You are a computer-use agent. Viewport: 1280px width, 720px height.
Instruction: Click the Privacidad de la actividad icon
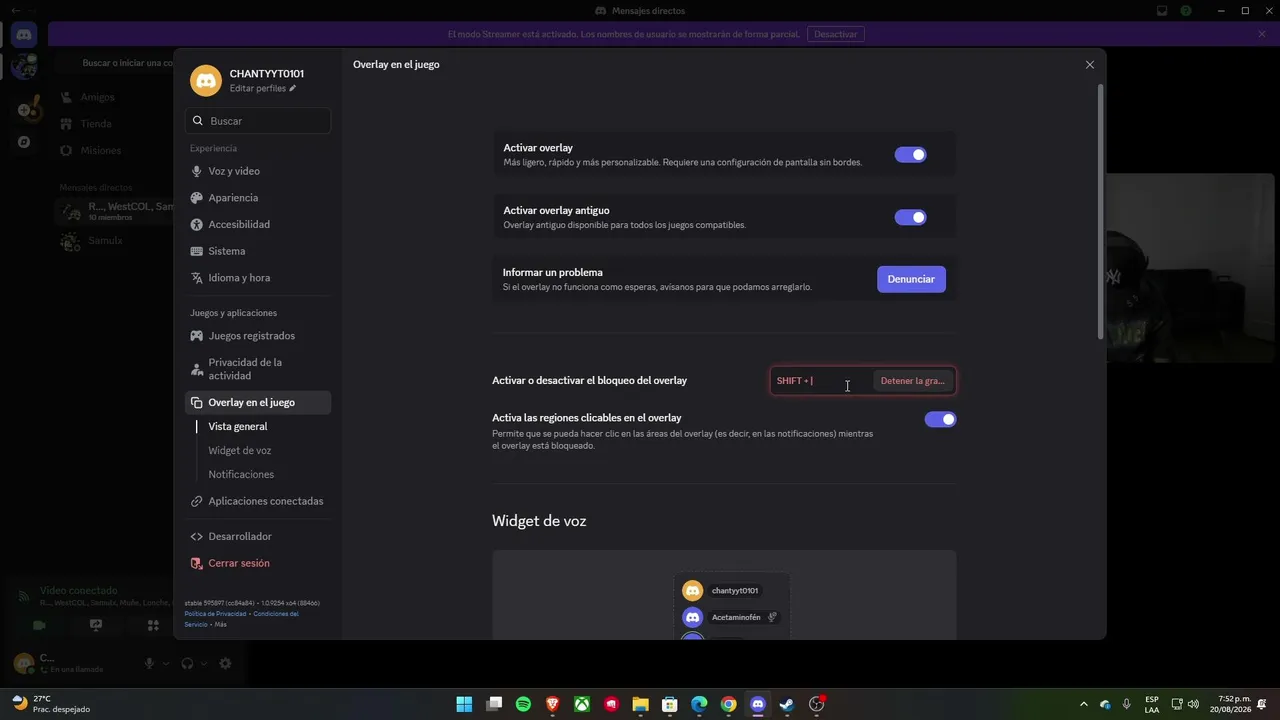click(197, 369)
